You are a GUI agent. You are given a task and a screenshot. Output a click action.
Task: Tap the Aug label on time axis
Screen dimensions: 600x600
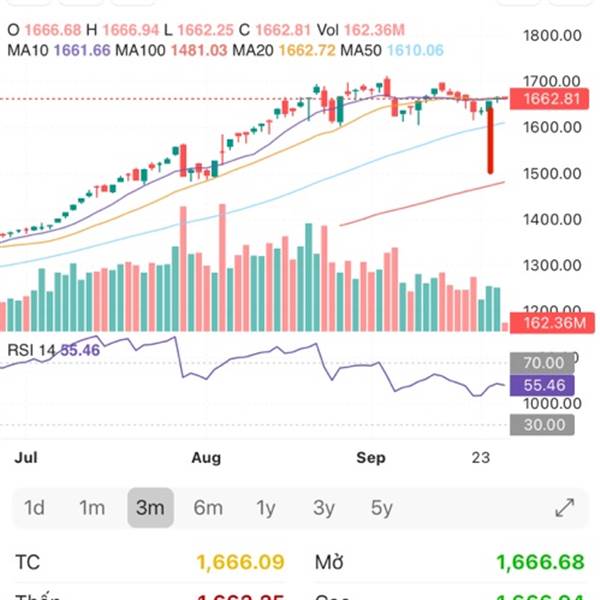(x=205, y=457)
